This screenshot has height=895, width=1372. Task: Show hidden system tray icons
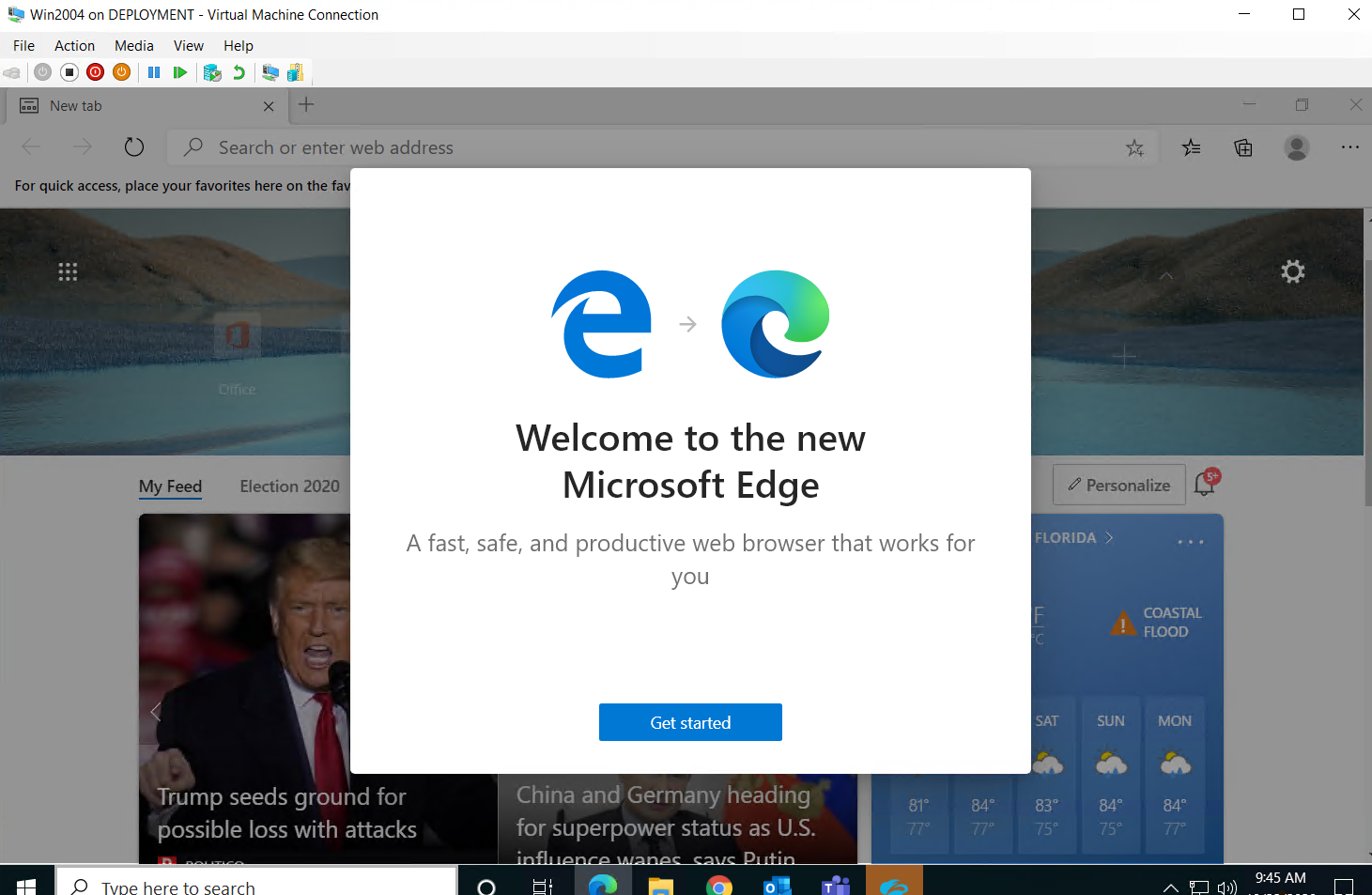1171,887
